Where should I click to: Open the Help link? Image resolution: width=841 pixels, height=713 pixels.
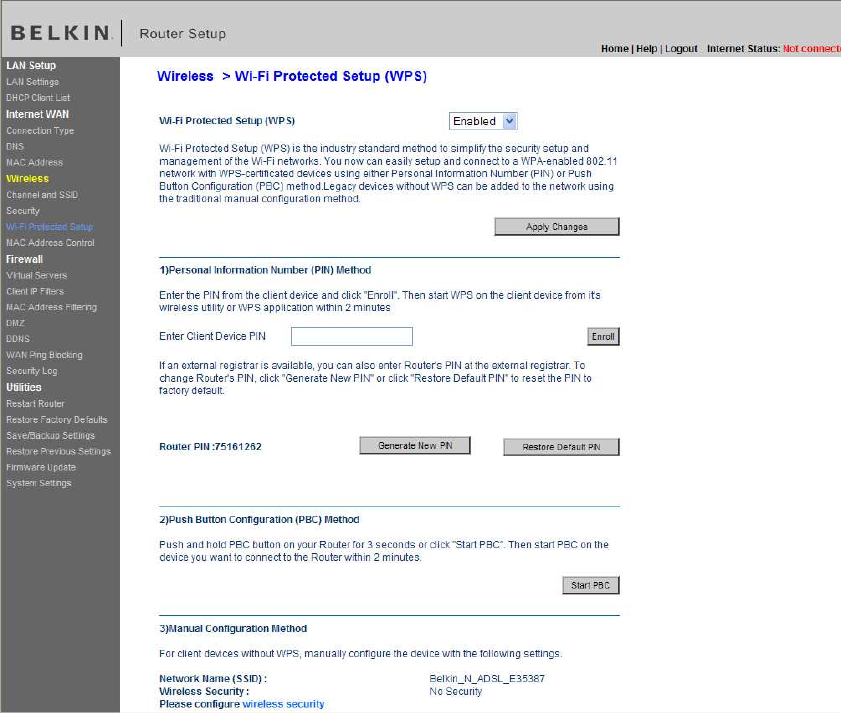click(646, 49)
